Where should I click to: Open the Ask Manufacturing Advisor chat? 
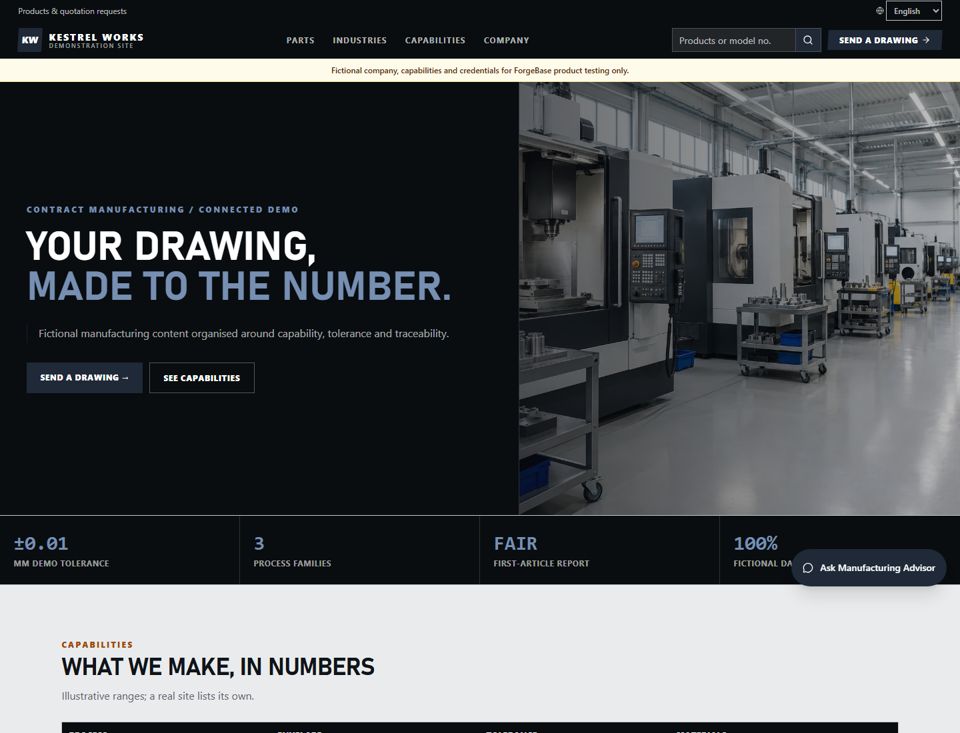(869, 568)
